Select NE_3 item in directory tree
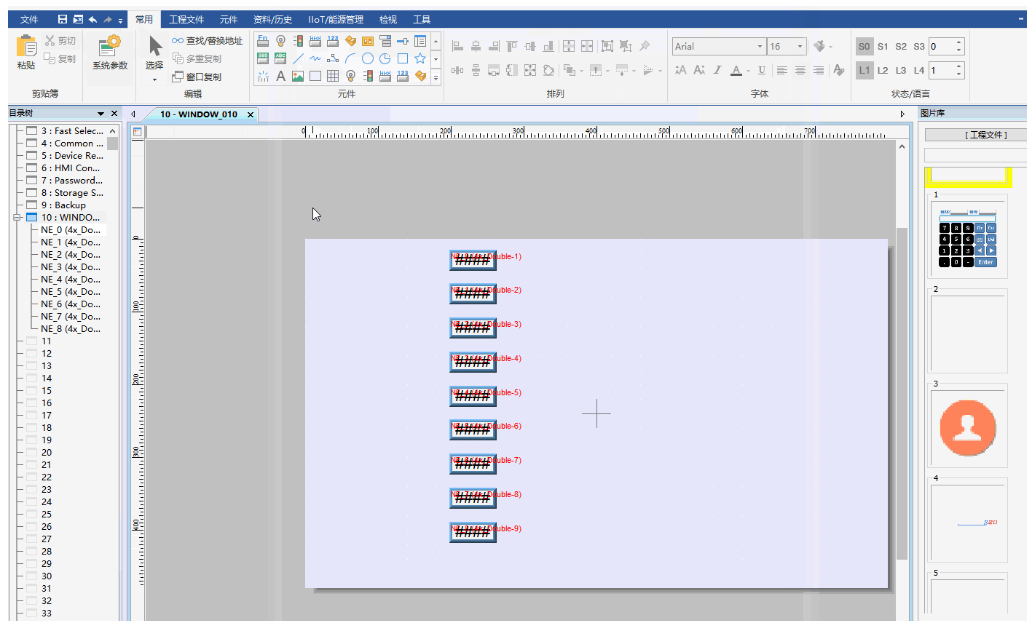The height and width of the screenshot is (621, 1027). pos(70,267)
